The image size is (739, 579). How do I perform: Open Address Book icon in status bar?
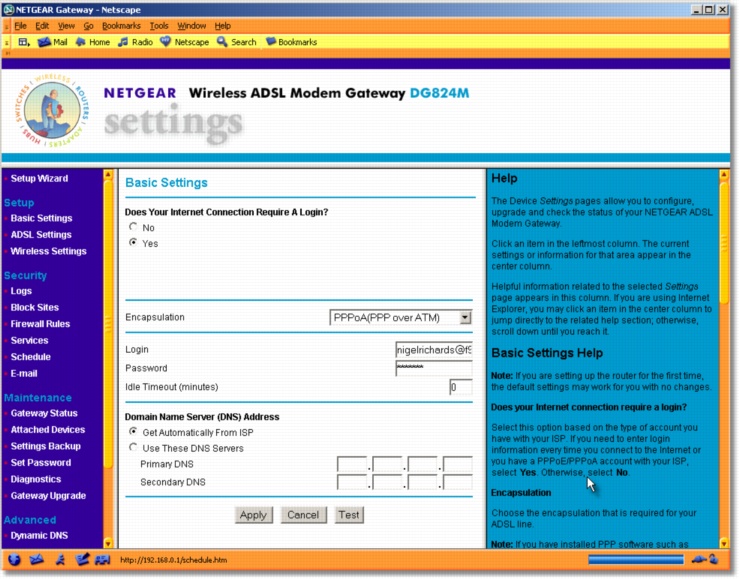[102, 560]
